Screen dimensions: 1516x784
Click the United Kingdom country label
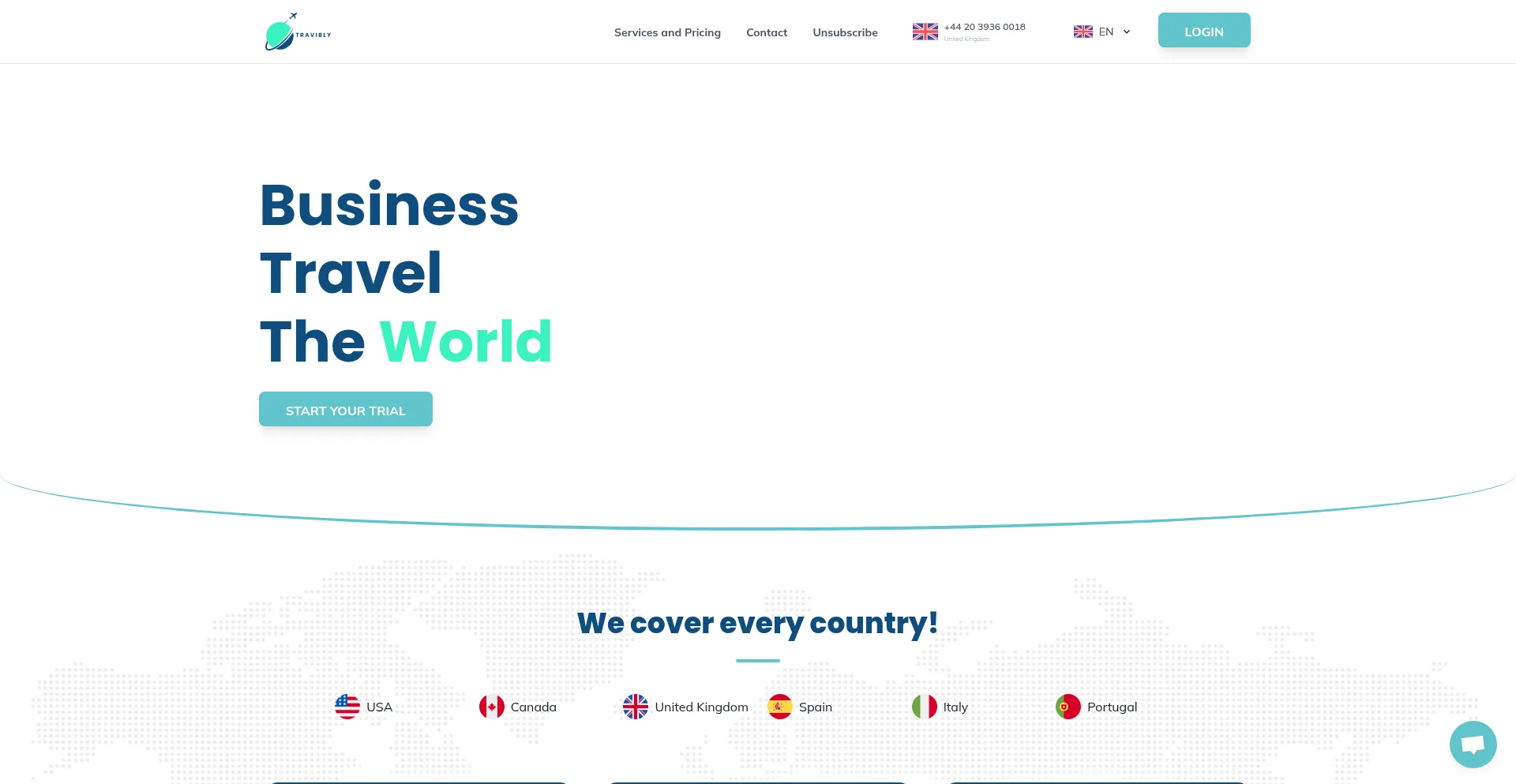[701, 707]
